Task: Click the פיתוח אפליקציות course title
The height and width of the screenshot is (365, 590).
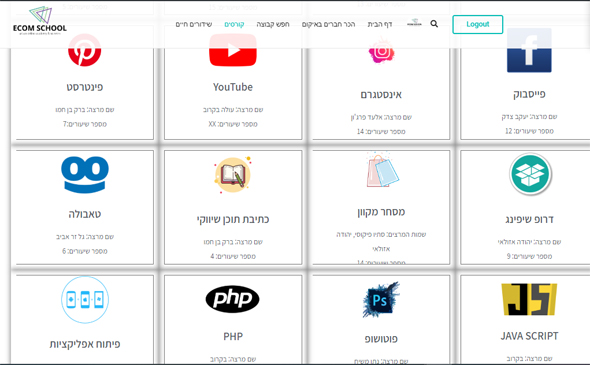Action: point(85,344)
